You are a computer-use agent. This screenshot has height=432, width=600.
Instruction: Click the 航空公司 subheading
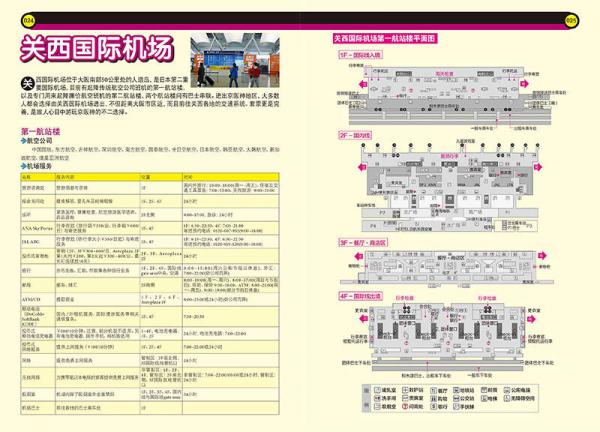(39, 141)
